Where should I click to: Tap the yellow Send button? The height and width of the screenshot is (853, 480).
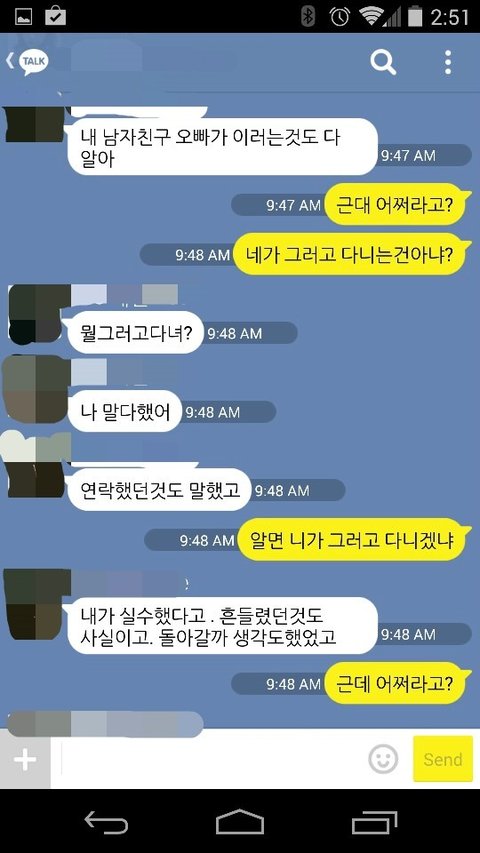tap(442, 759)
